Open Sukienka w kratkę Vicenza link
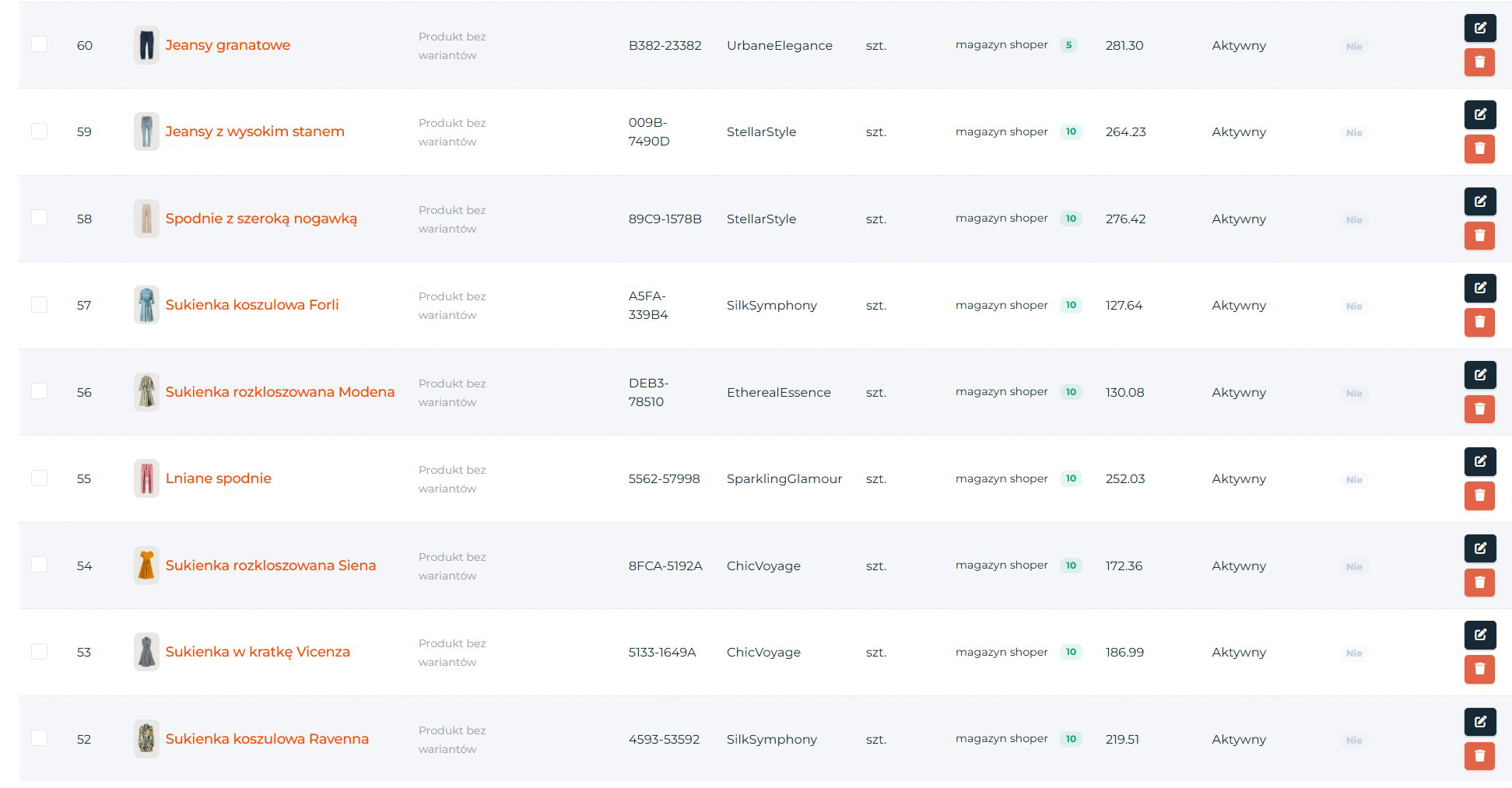 (x=258, y=652)
